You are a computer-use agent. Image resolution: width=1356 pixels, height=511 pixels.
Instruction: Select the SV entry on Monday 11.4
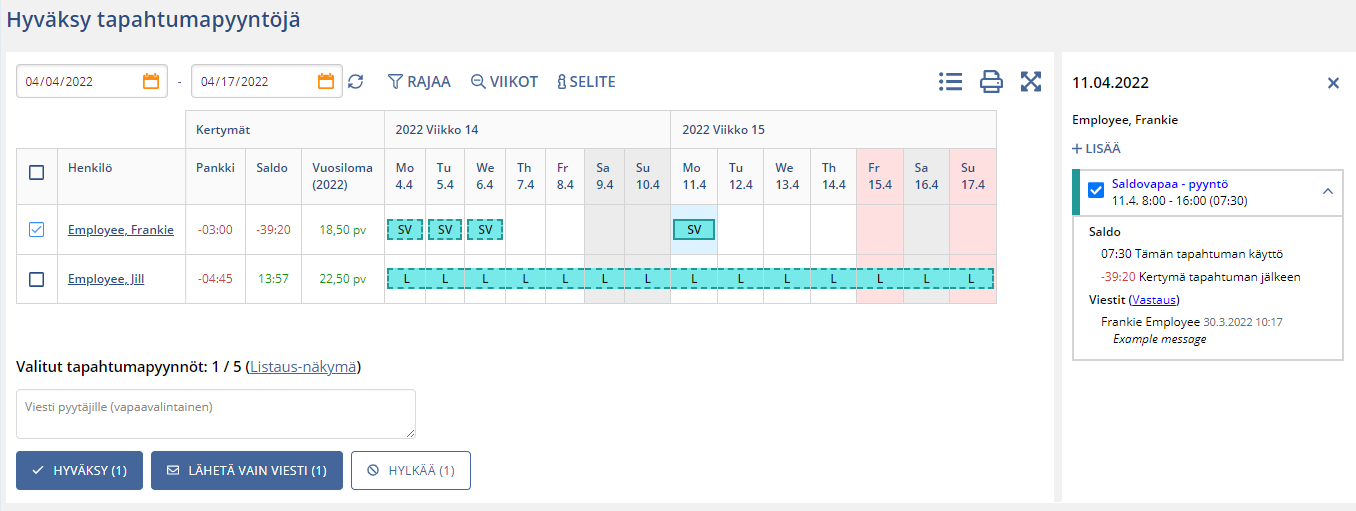point(694,230)
